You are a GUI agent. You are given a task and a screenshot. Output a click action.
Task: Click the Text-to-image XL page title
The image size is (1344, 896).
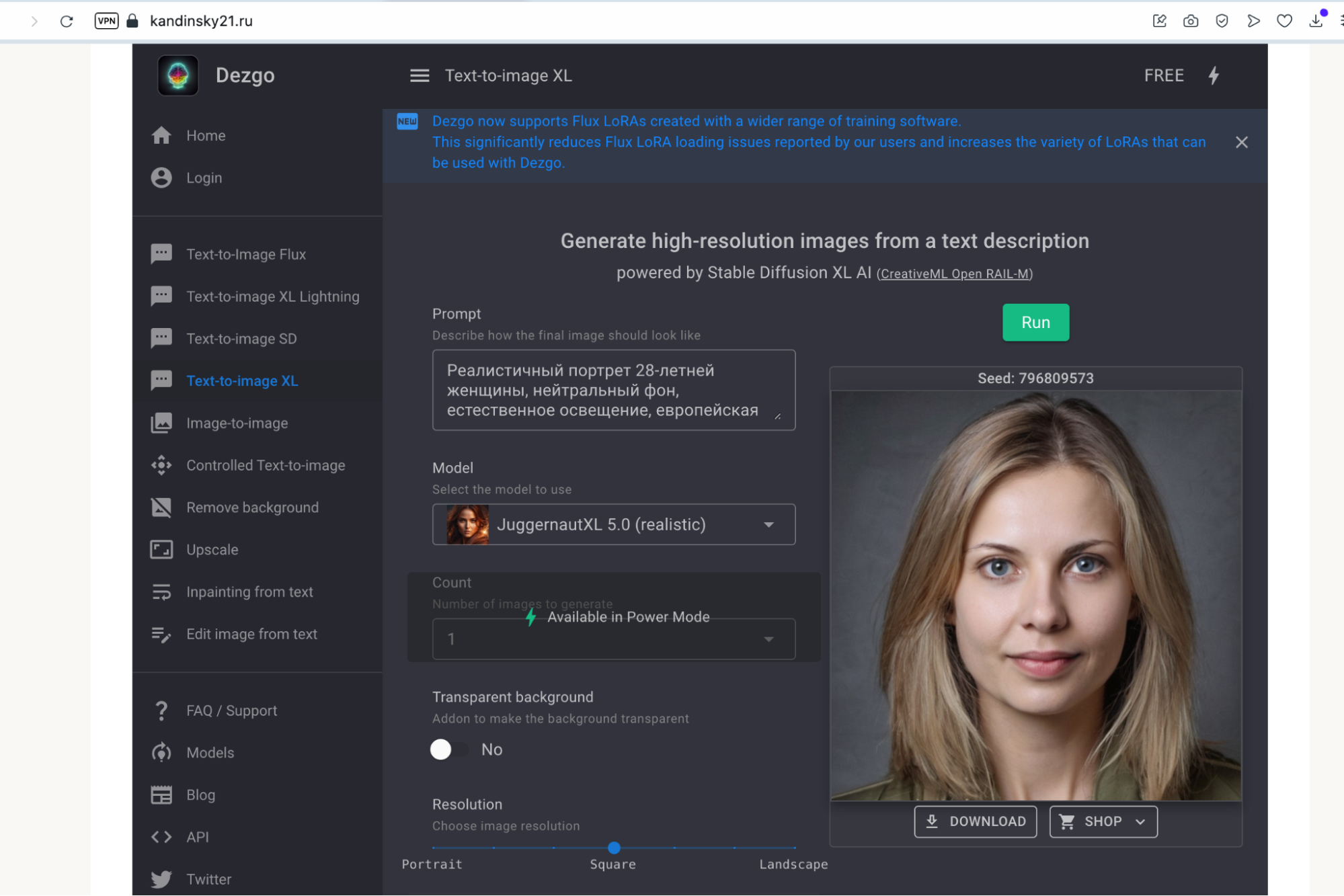pyautogui.click(x=508, y=76)
